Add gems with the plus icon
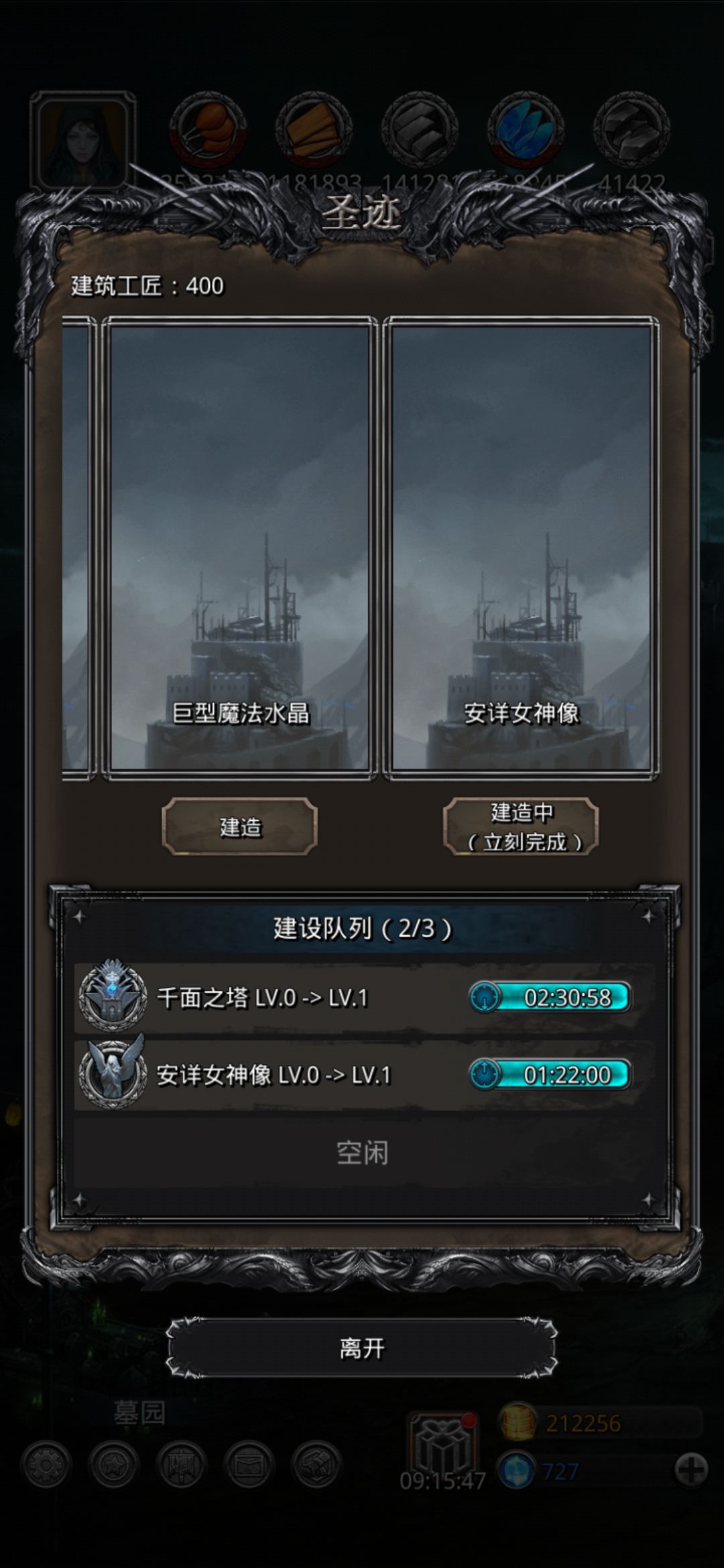This screenshot has height=1568, width=724. 691,1471
